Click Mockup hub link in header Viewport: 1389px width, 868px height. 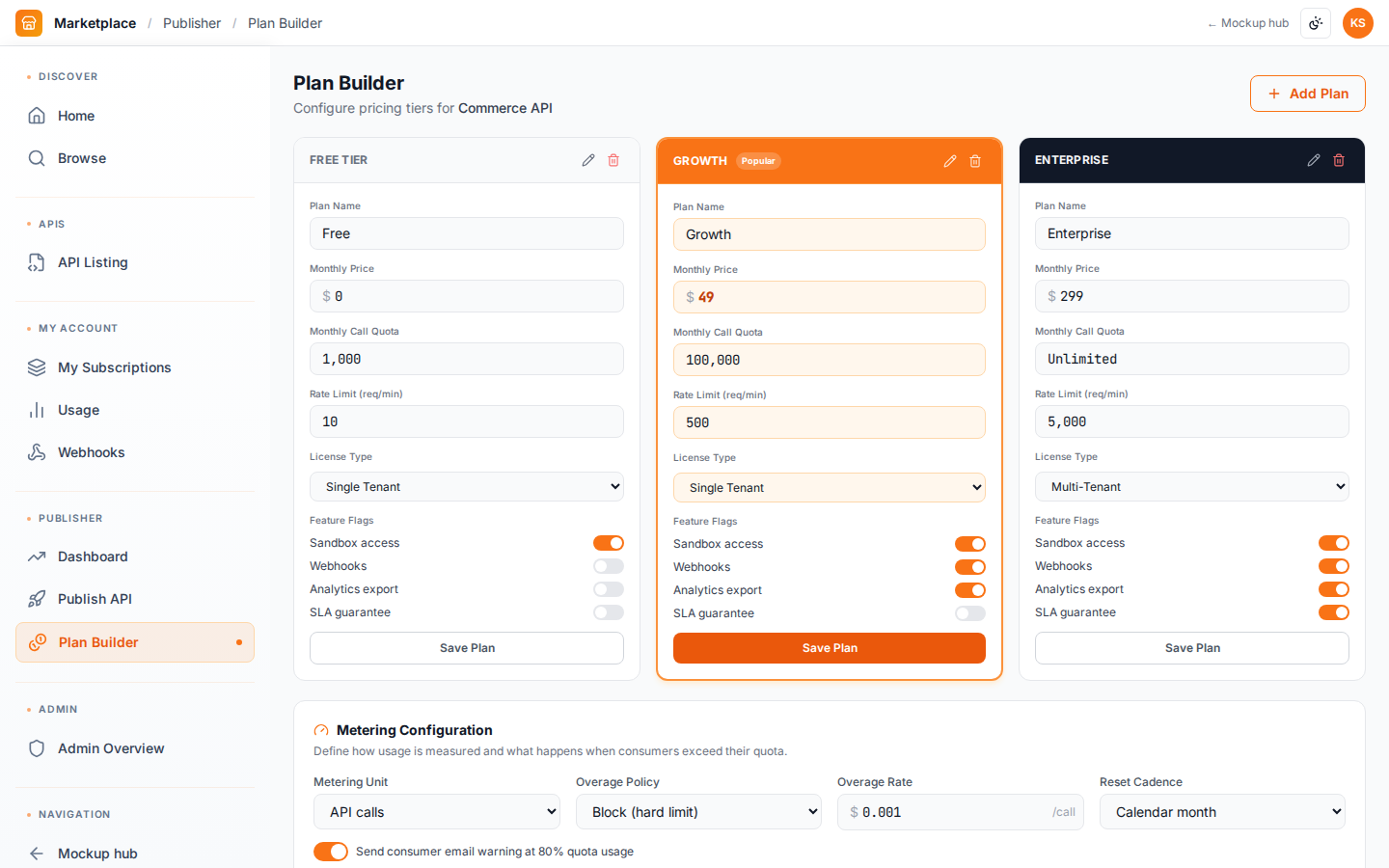1248,23
